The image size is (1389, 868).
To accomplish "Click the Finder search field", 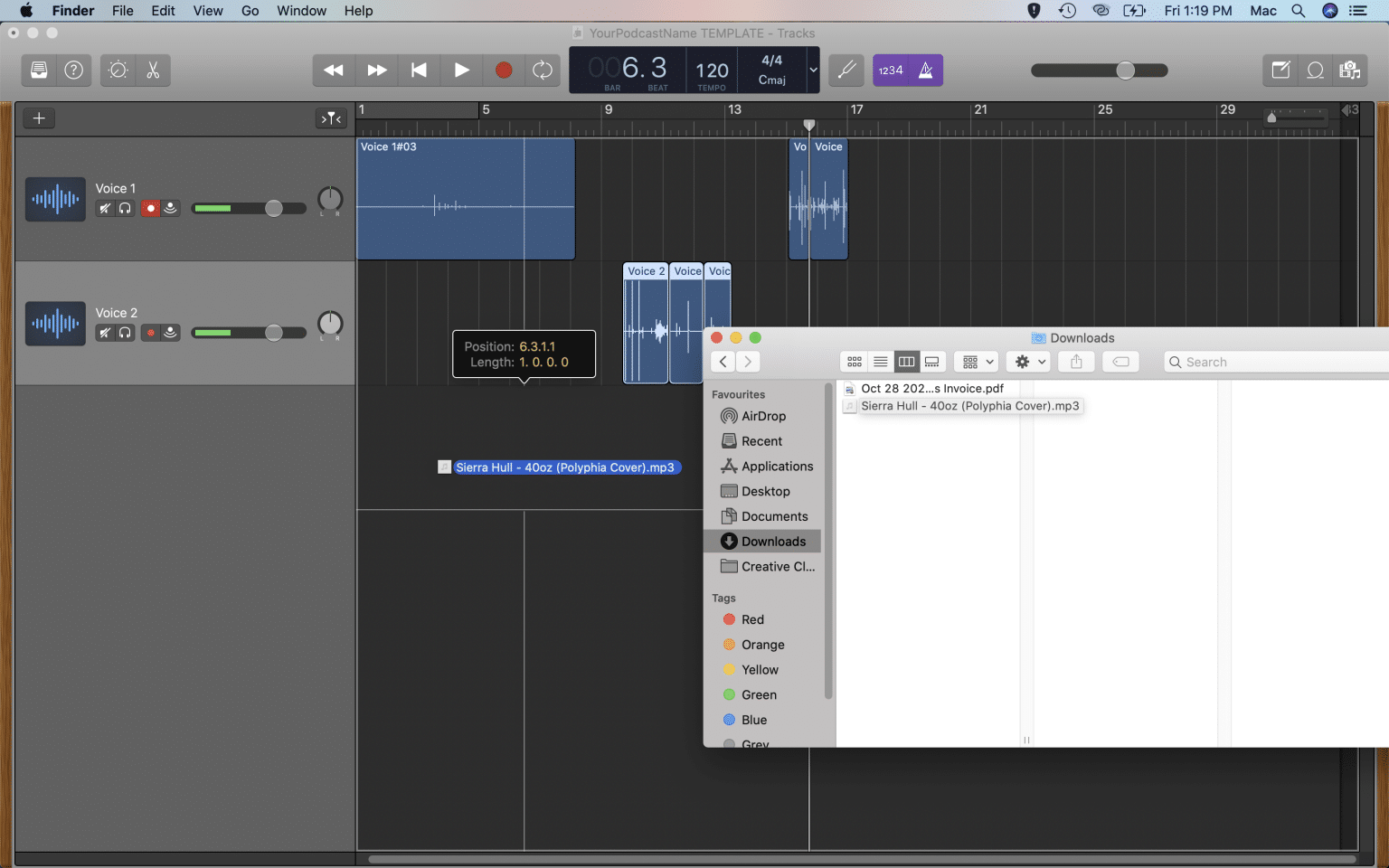I will pyautogui.click(x=1266, y=362).
